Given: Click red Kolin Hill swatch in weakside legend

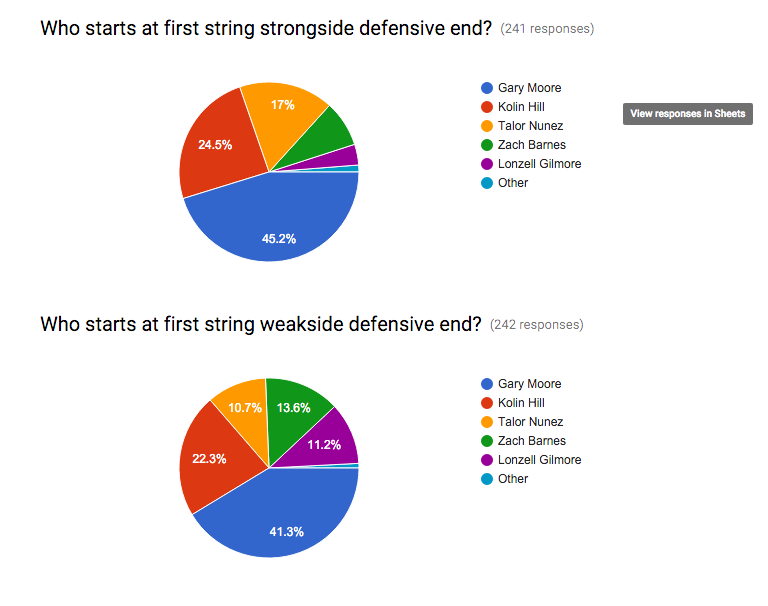Looking at the screenshot, I should coord(487,403).
